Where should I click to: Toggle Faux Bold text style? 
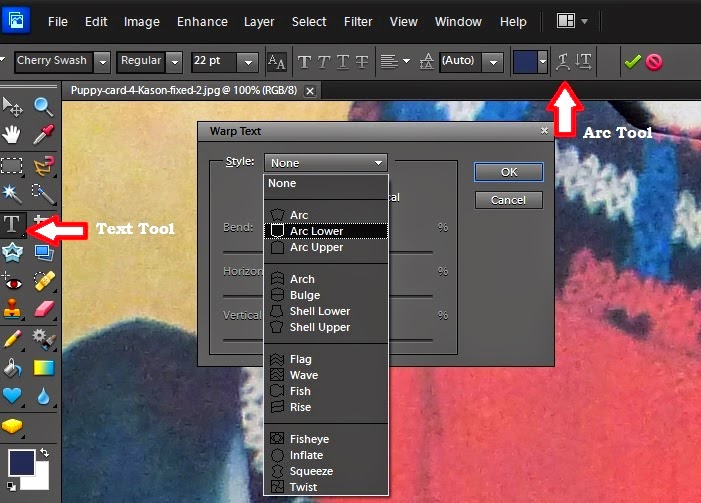coord(304,62)
